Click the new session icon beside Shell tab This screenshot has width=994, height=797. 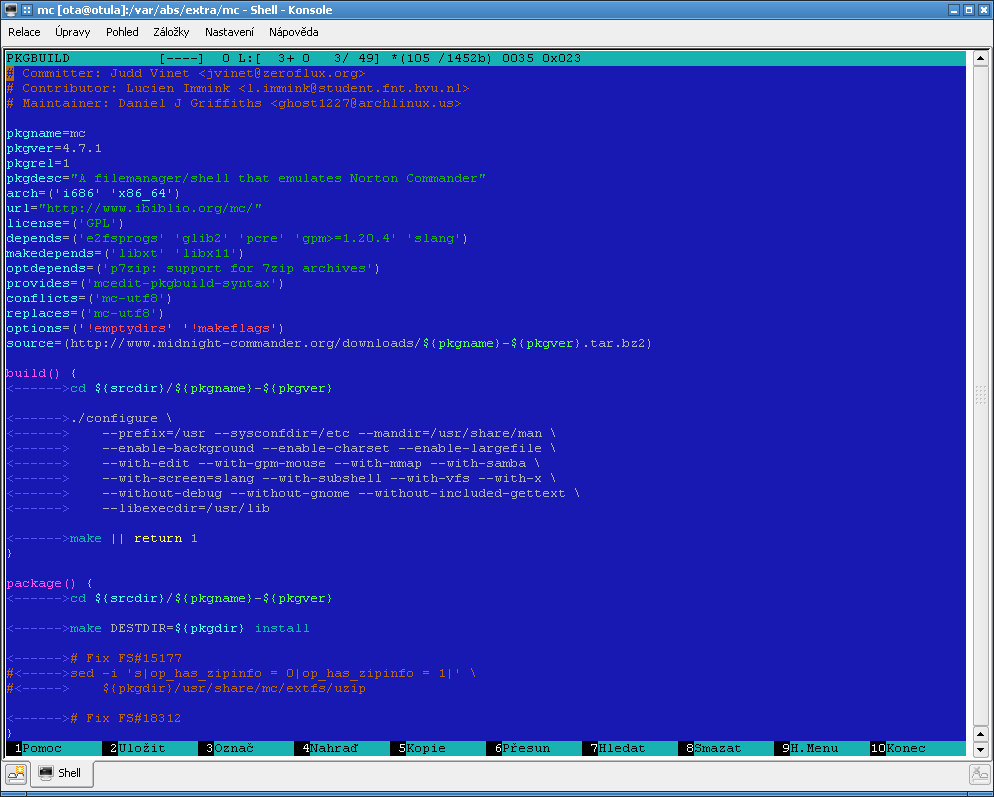[x=15, y=772]
